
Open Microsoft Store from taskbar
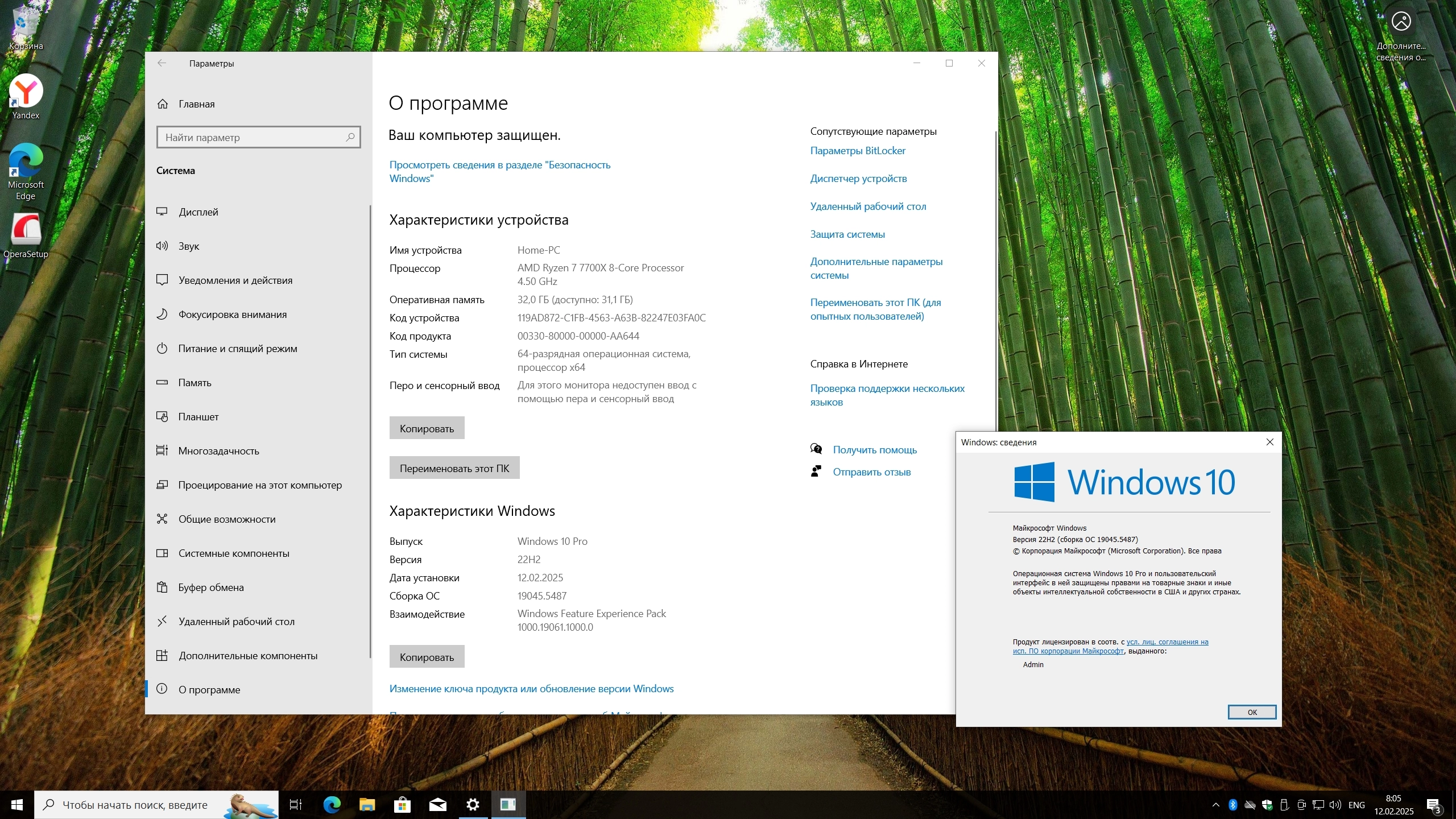point(402,804)
